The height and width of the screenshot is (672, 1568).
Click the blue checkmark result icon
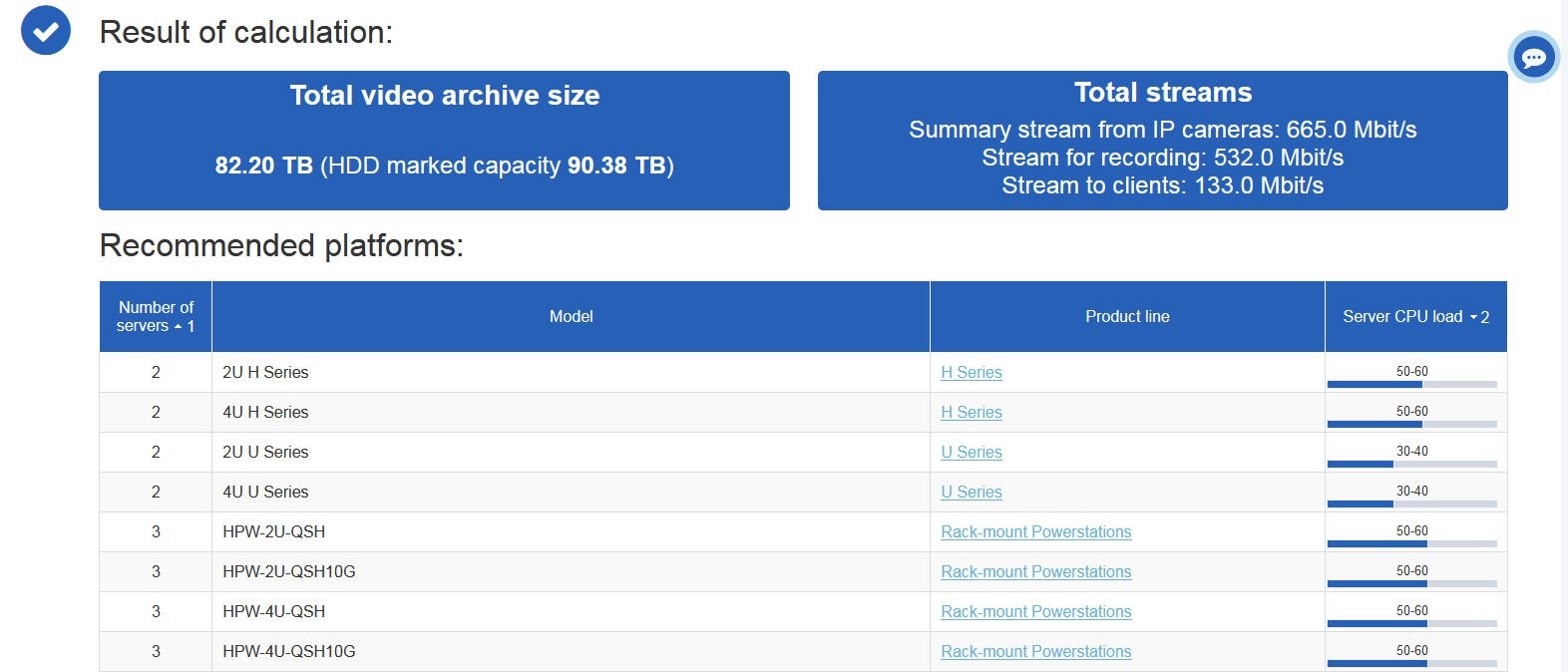[x=46, y=30]
